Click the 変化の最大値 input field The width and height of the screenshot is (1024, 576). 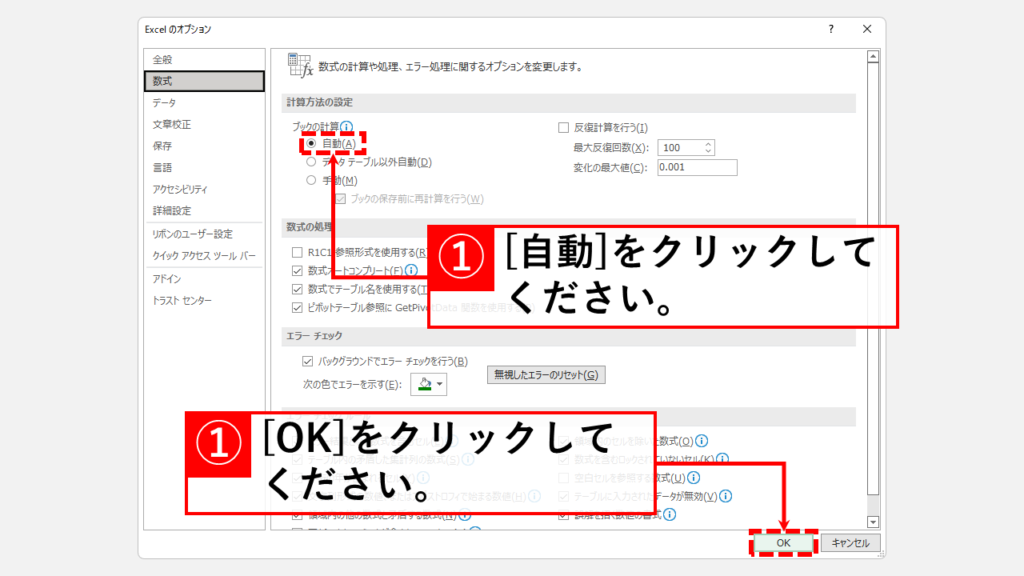tap(696, 167)
